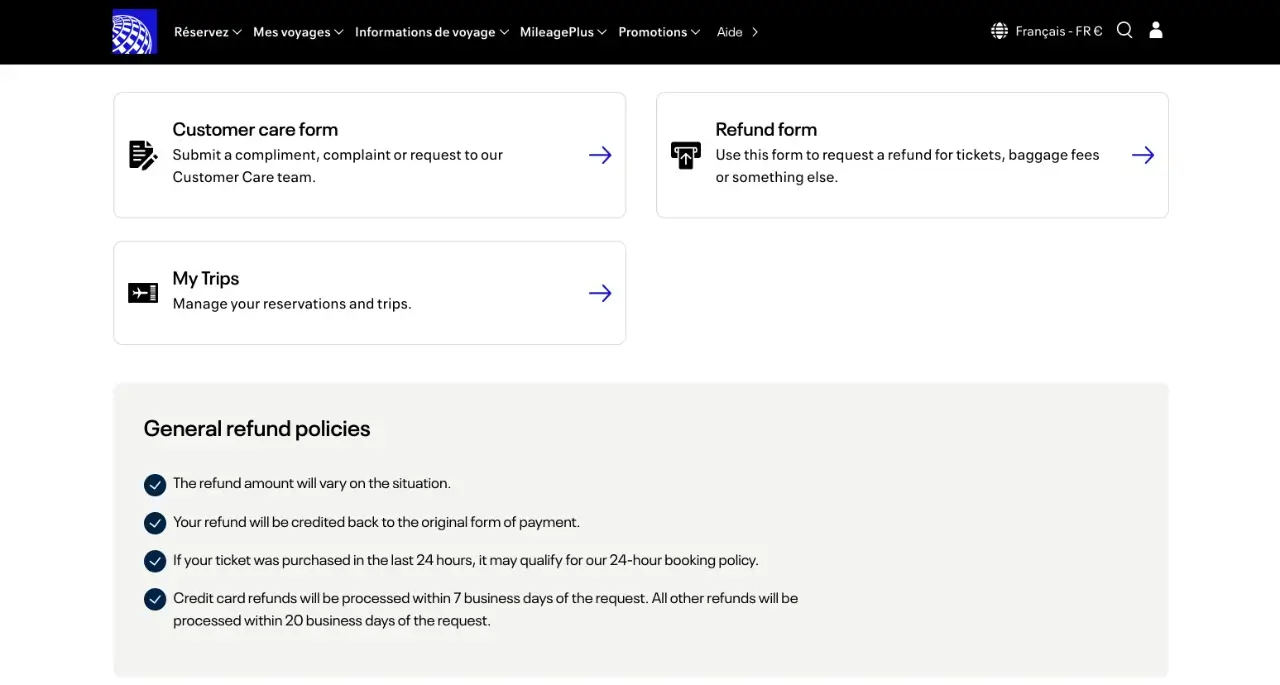Open the user account profile icon
The width and height of the screenshot is (1280, 685).
[1156, 30]
